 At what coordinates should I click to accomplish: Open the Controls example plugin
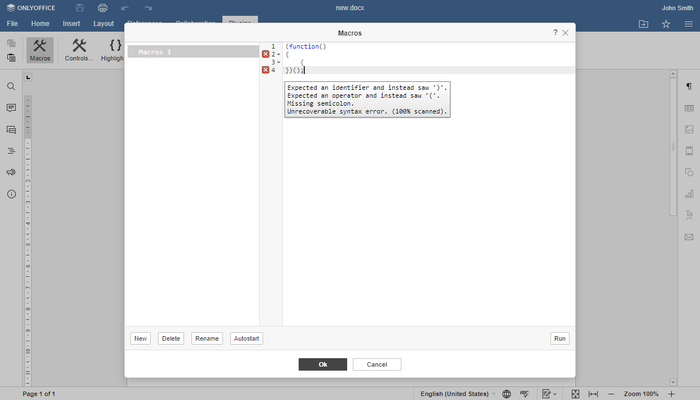click(79, 50)
